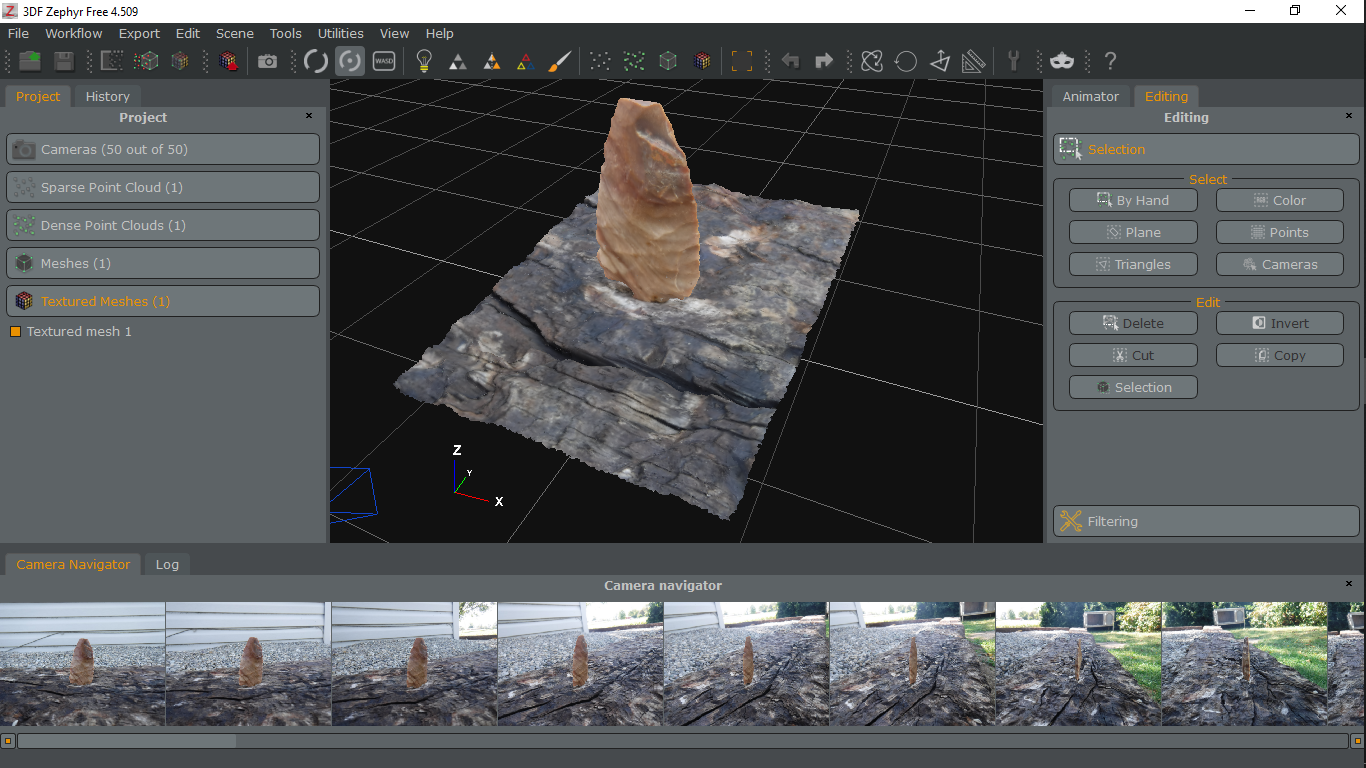Switch to the History tab
The image size is (1366, 768).
[107, 96]
